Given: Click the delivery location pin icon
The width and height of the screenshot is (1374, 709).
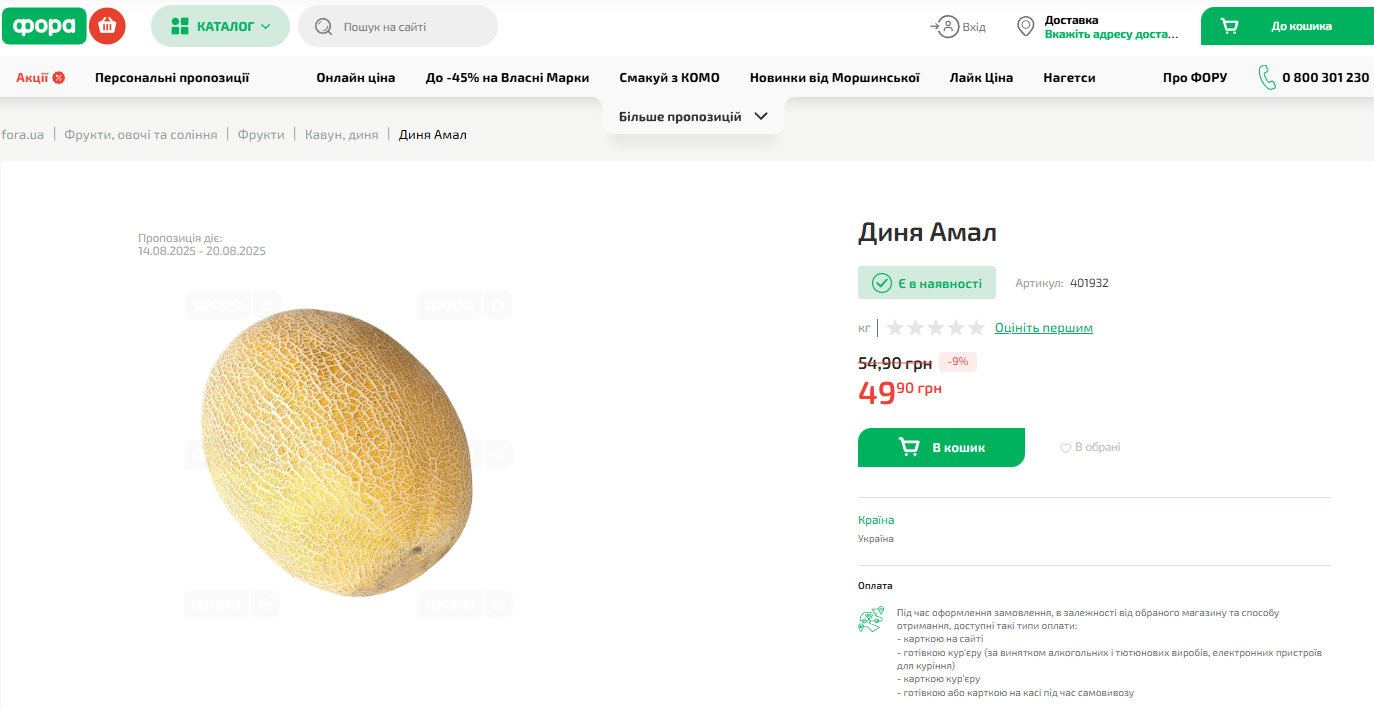Looking at the screenshot, I should tap(1025, 27).
